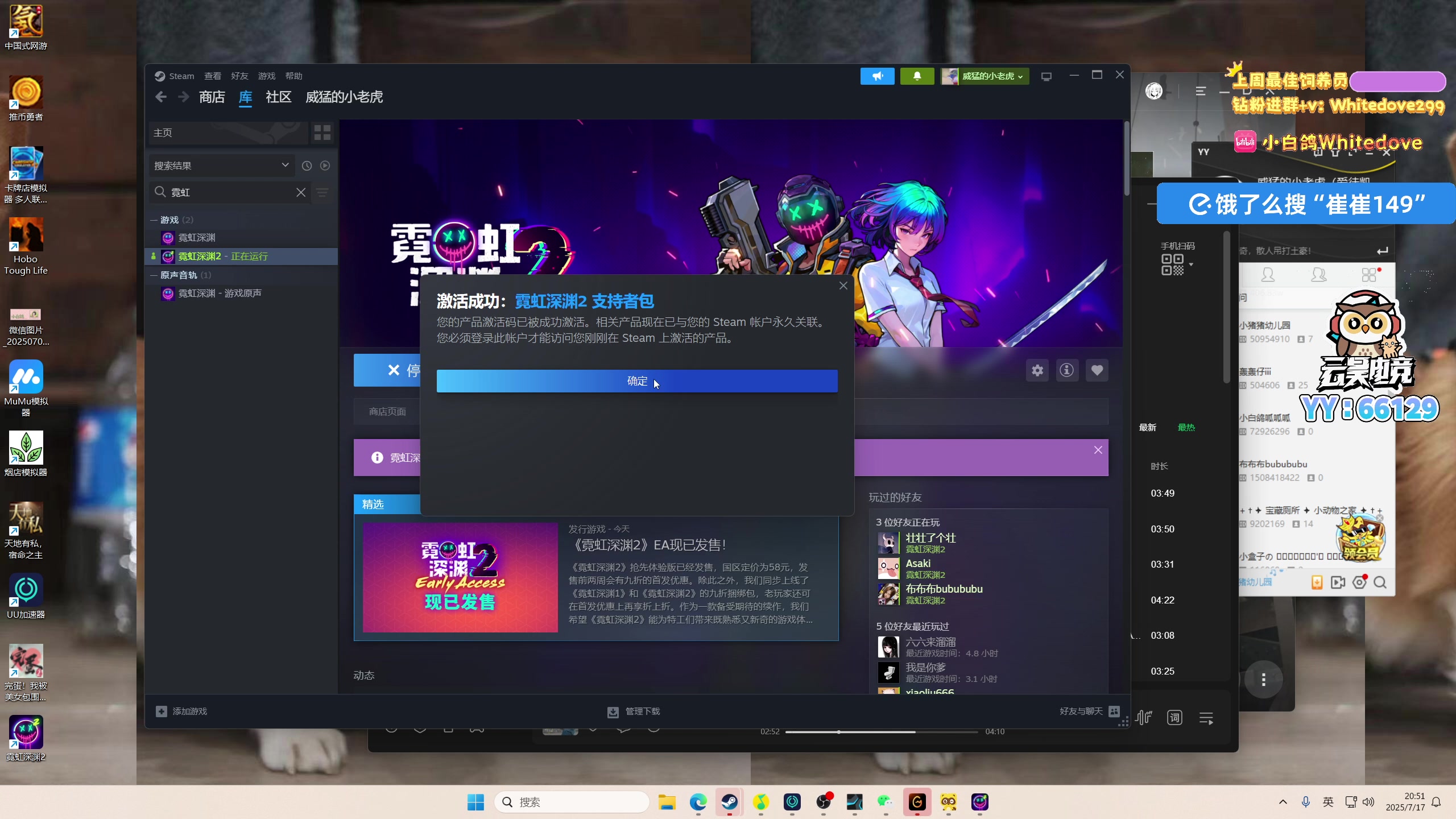The width and height of the screenshot is (1456, 819).
Task: Open music player sound effect icon
Action: 1144,718
